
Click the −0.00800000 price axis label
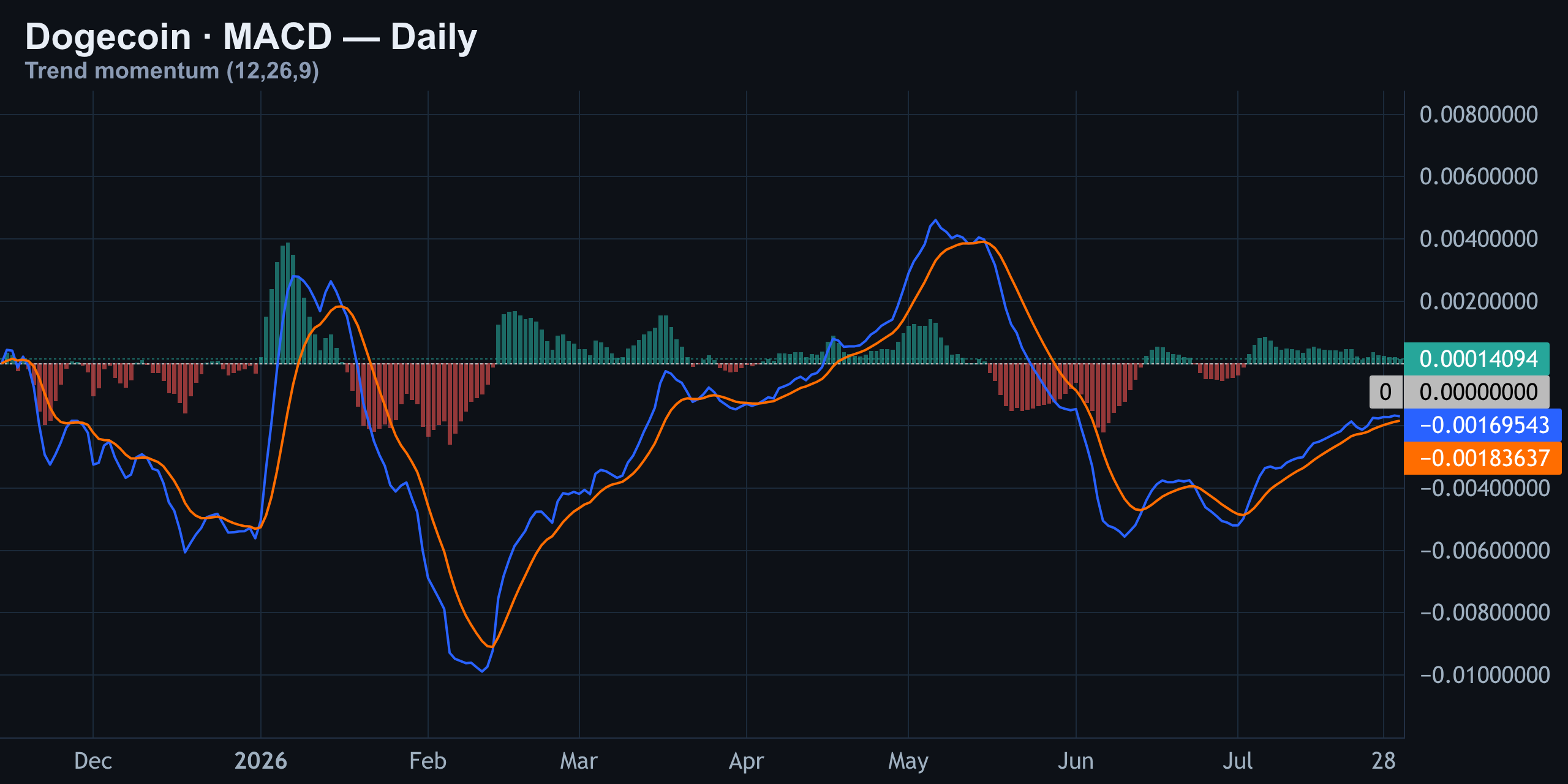1485,612
